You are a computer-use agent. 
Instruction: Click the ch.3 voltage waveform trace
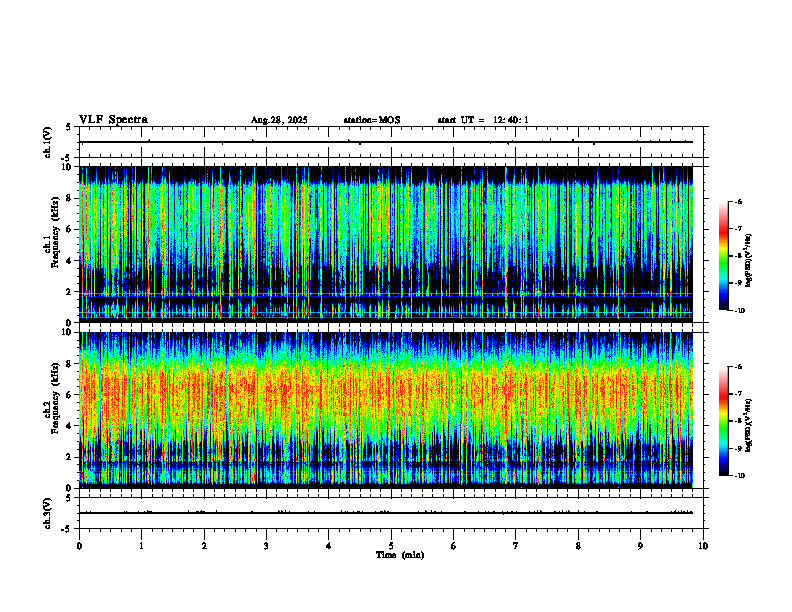[386, 513]
